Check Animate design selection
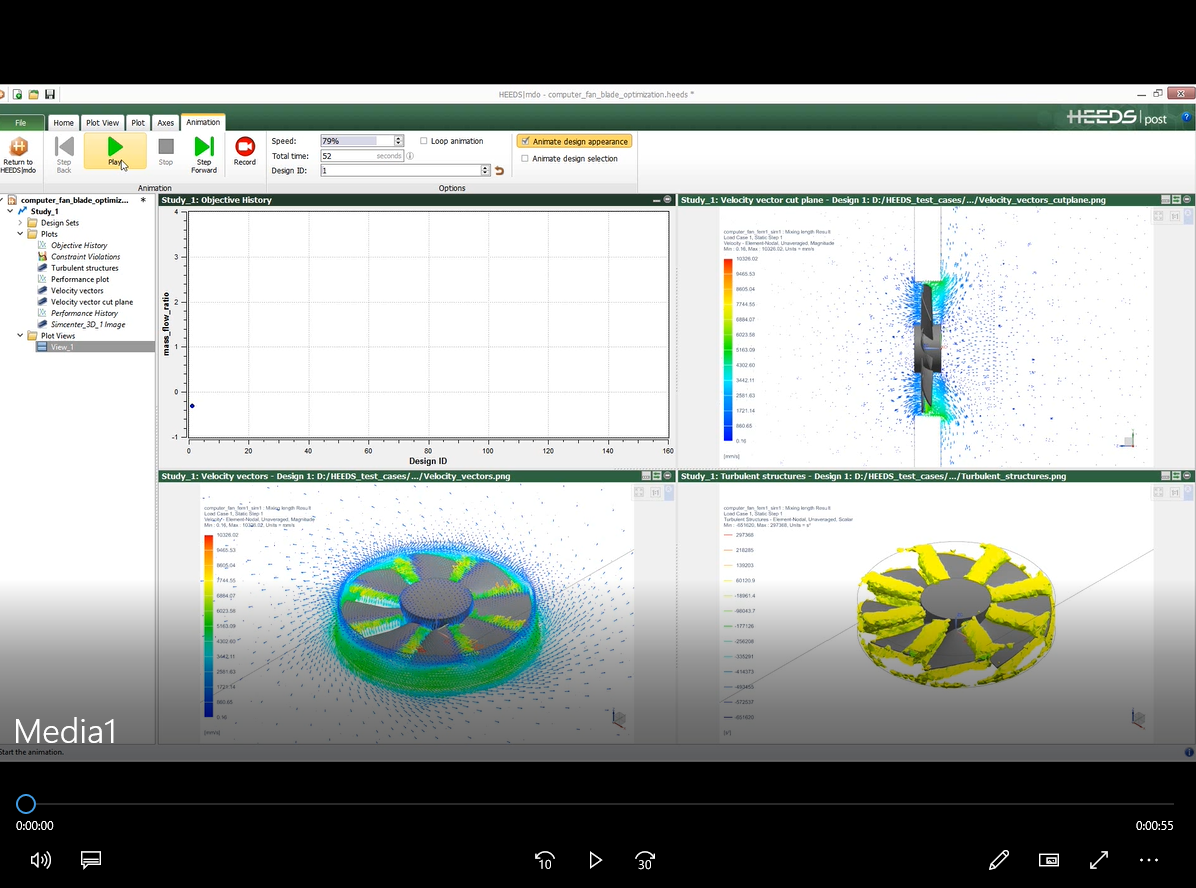Image resolution: width=1196 pixels, height=888 pixels. 525,159
